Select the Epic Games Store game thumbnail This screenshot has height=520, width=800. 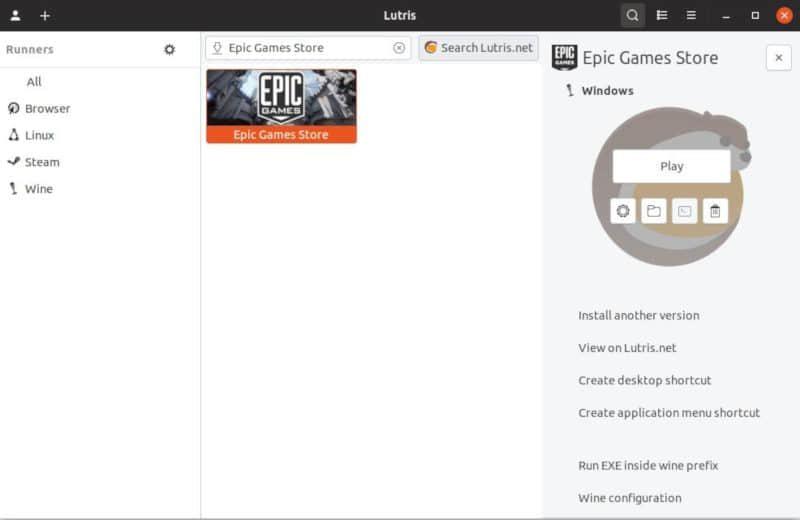click(281, 105)
